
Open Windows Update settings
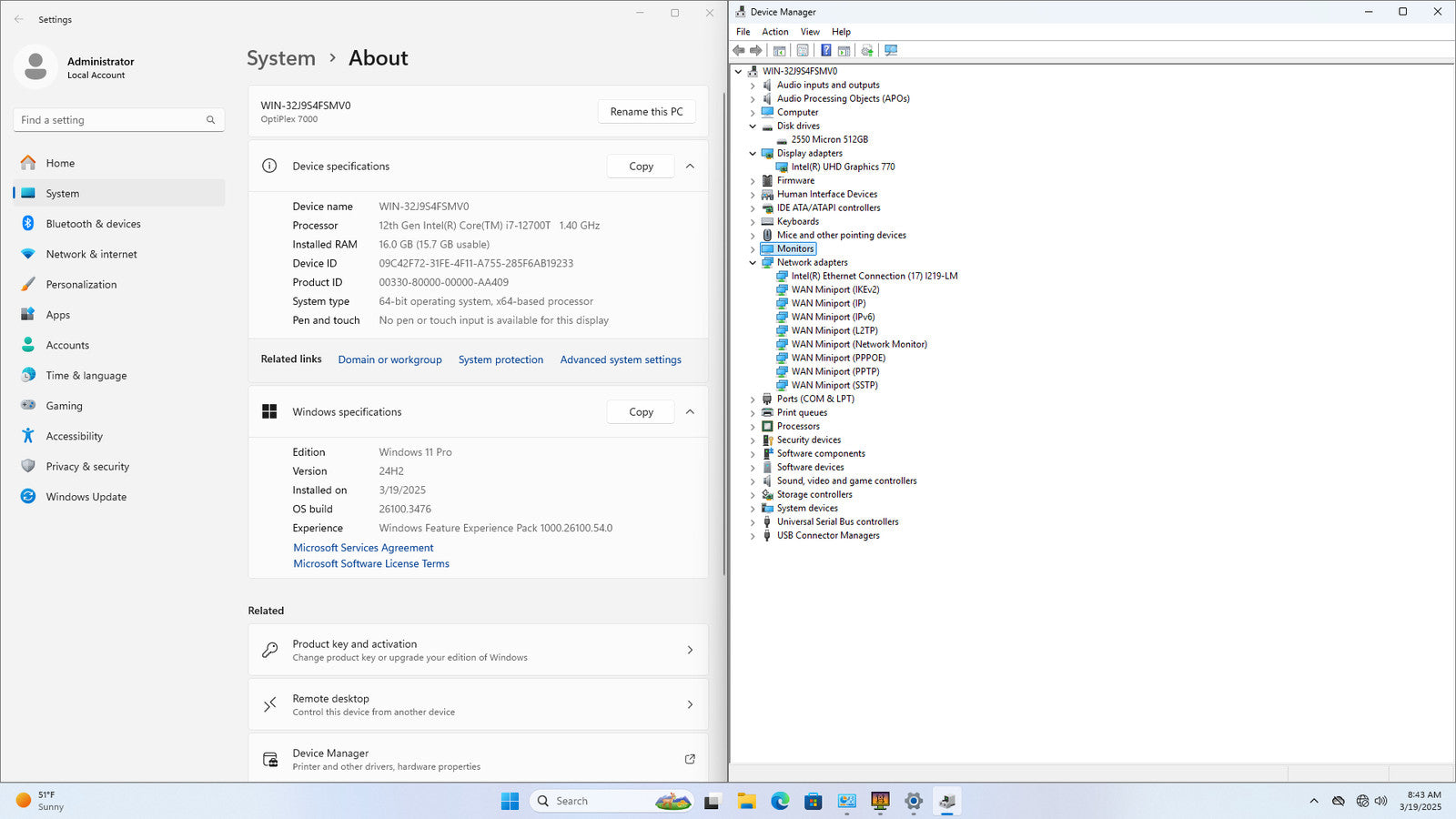[119, 497]
